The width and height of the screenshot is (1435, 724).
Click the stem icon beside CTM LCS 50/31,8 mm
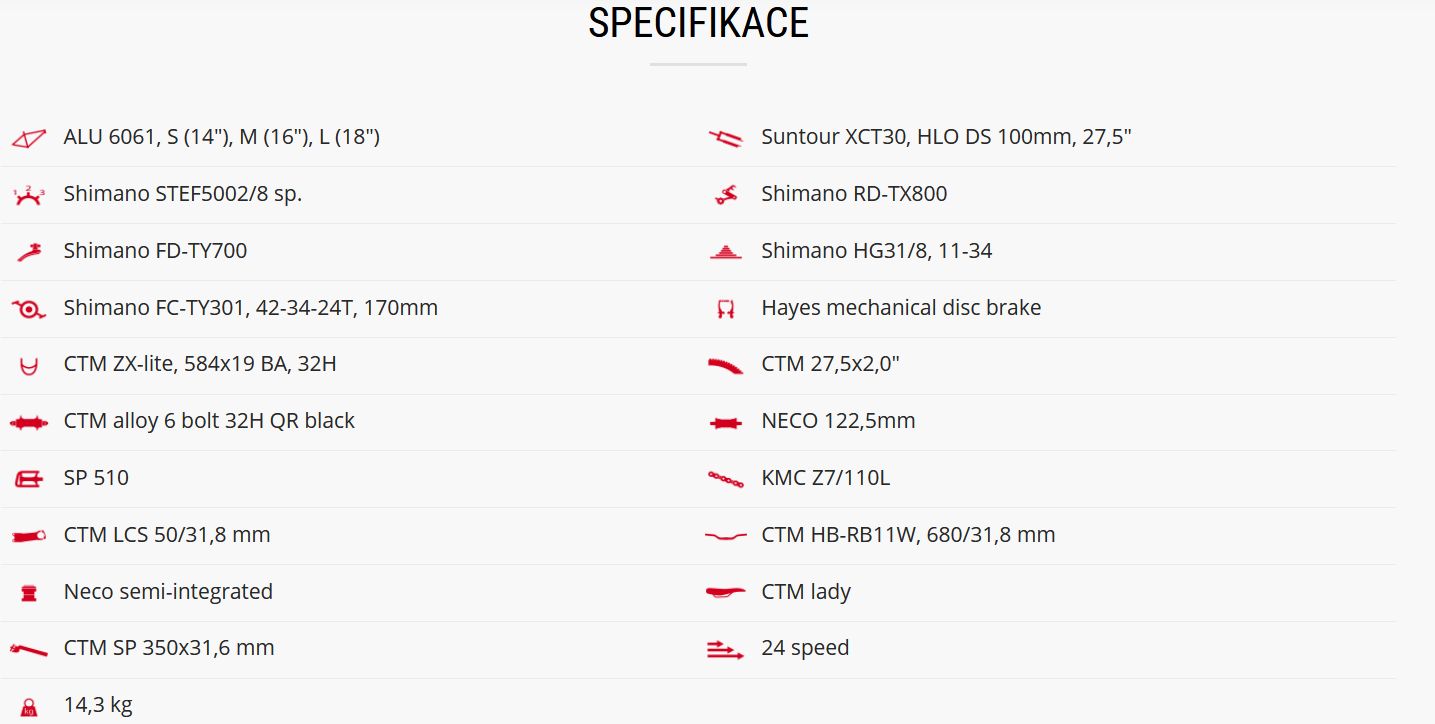click(x=29, y=537)
